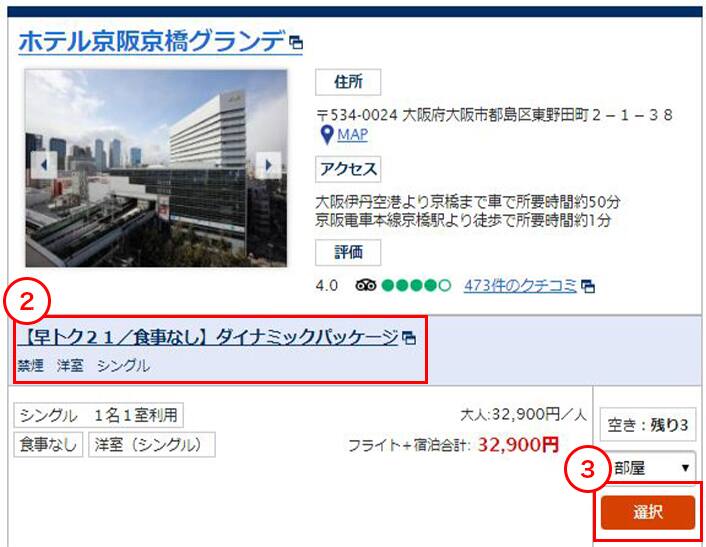Open the 早トク21 ダイナミックパッケージ plan link
This screenshot has width=706, height=547.
click(x=208, y=337)
